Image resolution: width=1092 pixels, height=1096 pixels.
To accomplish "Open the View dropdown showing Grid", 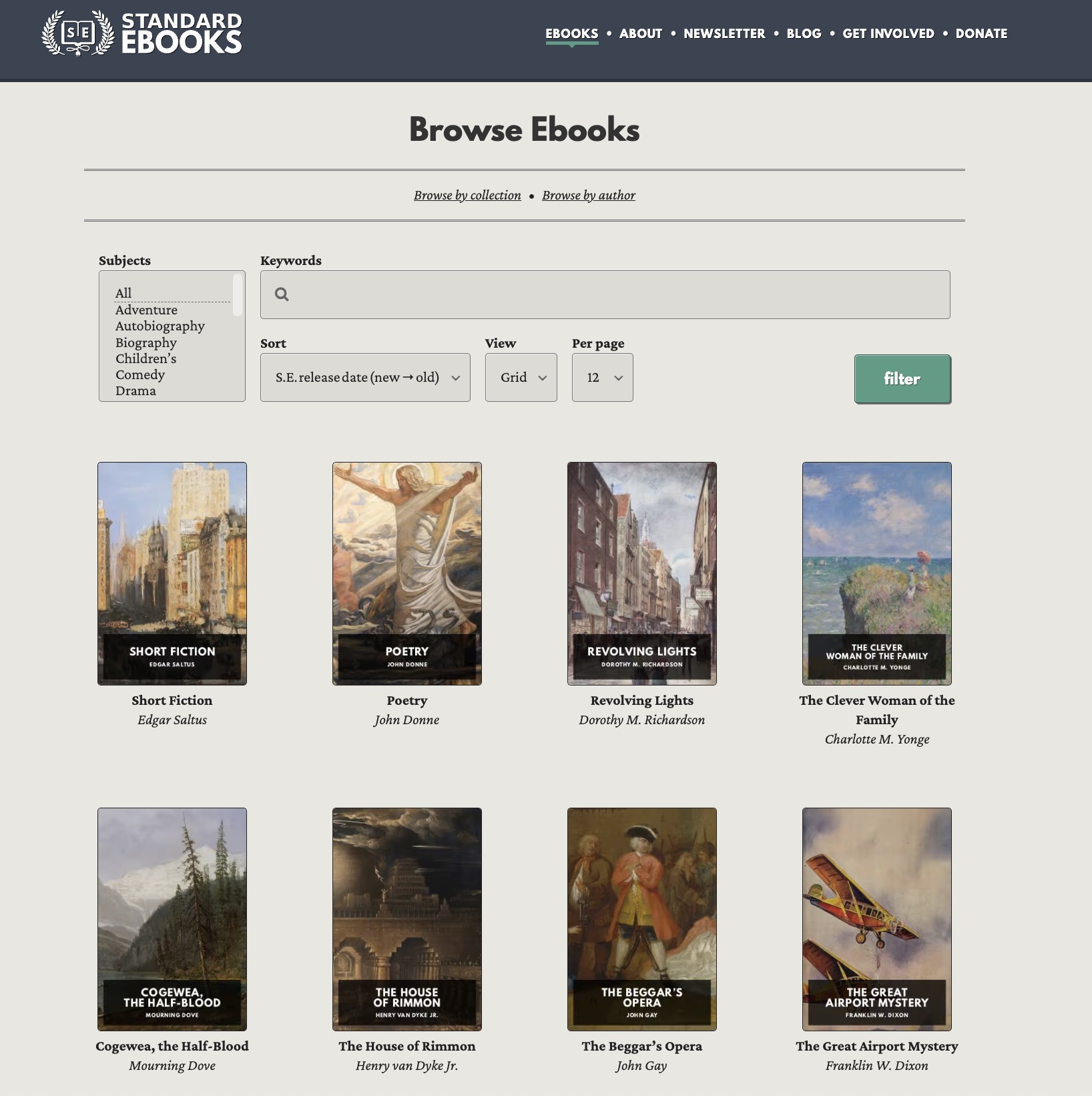I will [521, 377].
